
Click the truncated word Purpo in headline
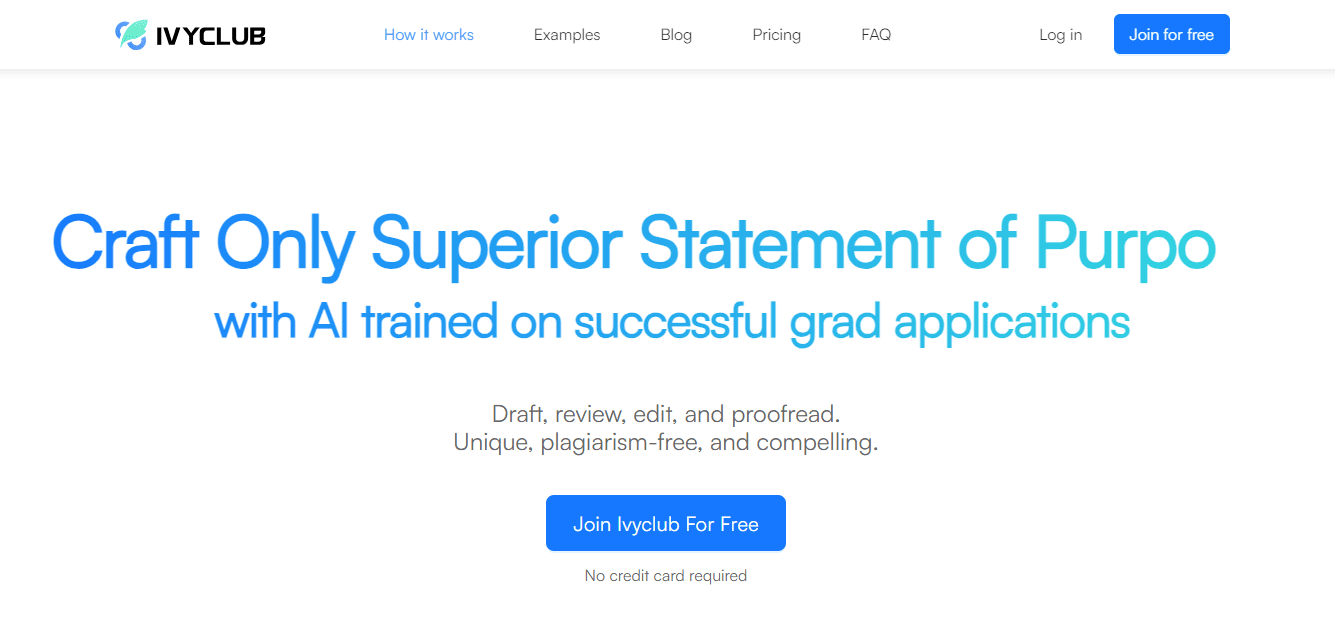click(x=1125, y=244)
